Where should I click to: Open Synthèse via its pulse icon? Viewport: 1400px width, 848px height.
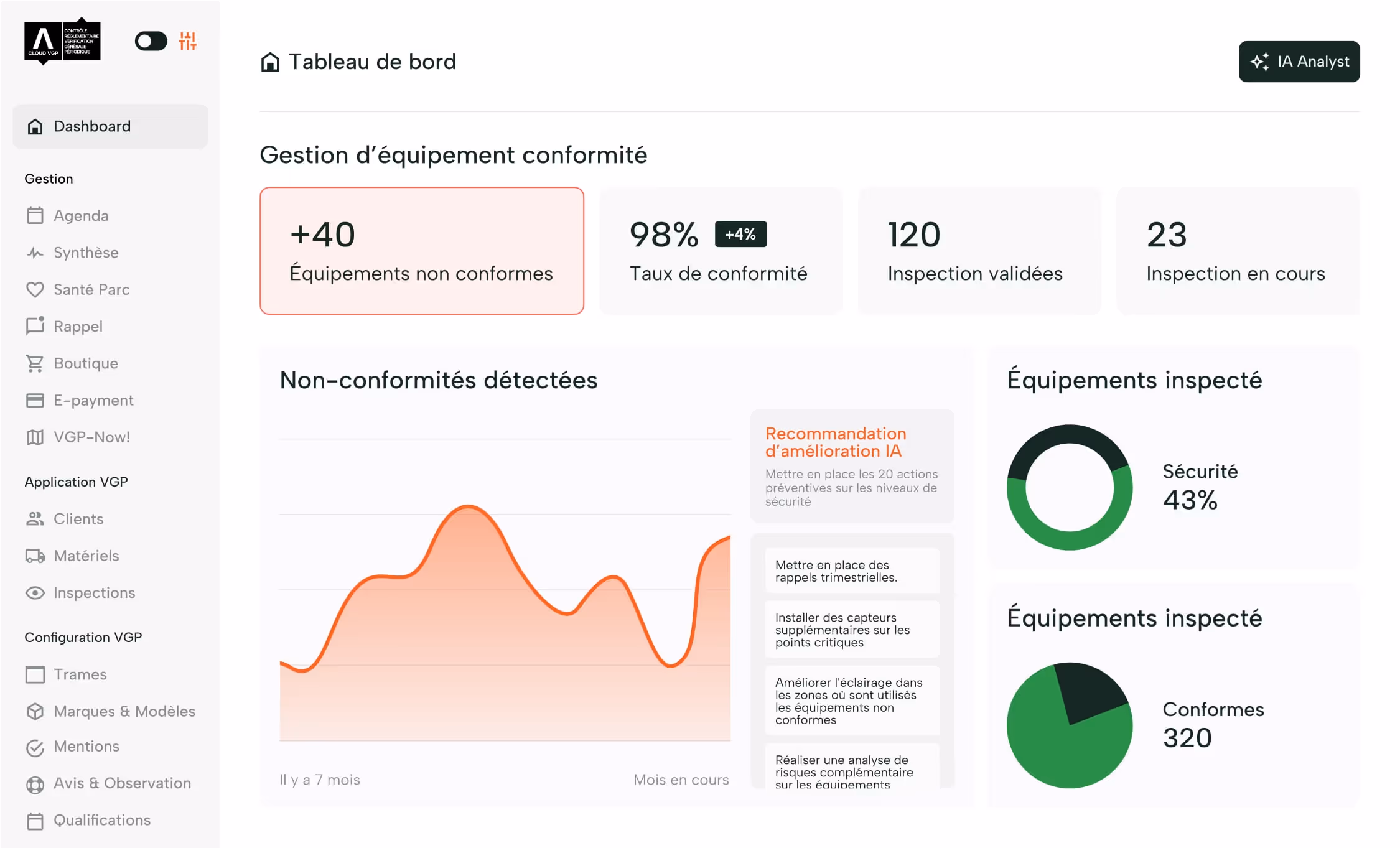pos(35,253)
